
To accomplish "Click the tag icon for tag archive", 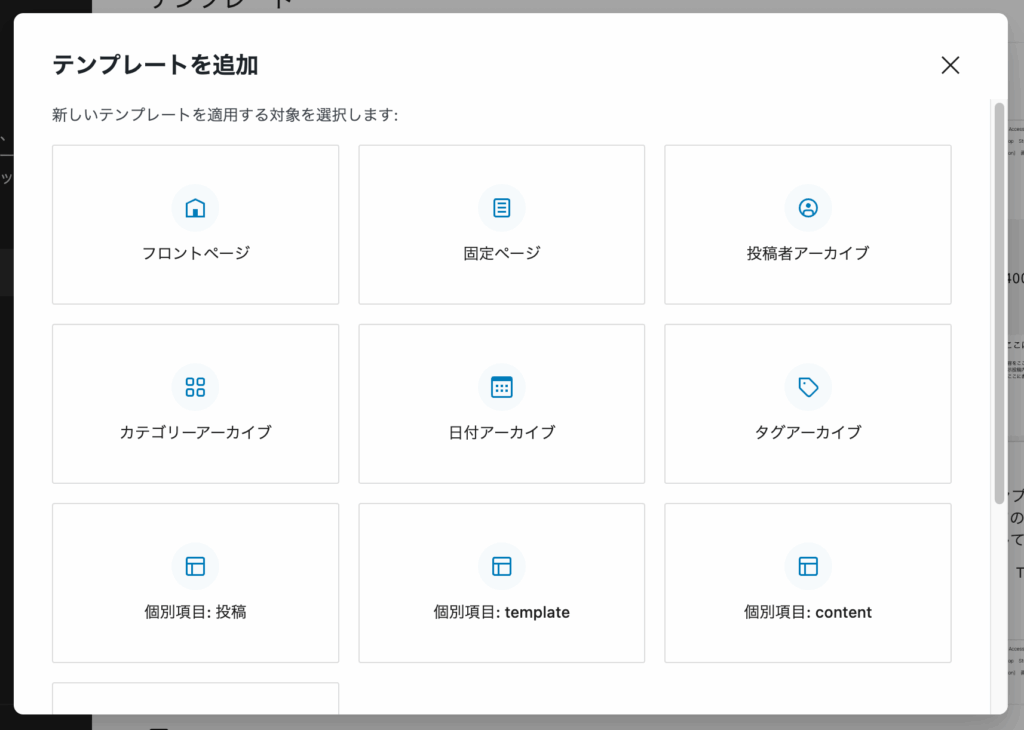I will (x=808, y=387).
